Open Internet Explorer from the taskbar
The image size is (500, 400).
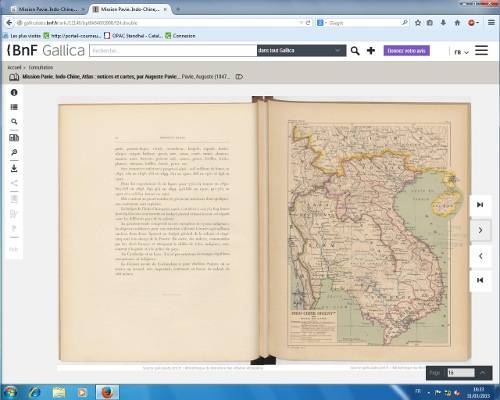pos(34,392)
